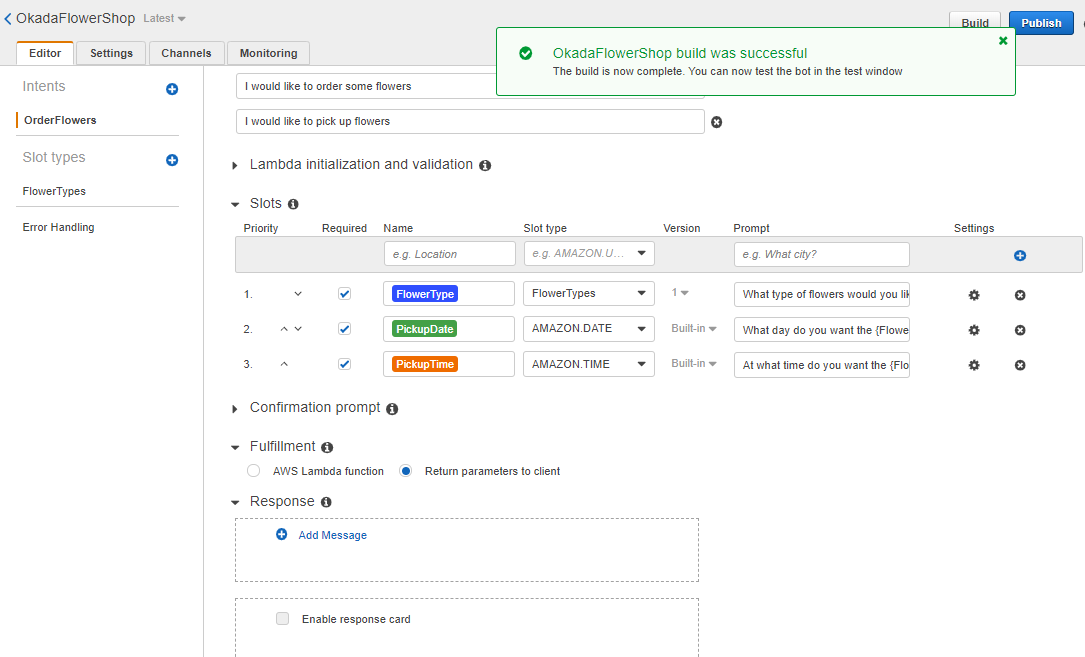Open new slot type dropdown e.g. AMAZON.U
Viewport: 1085px width, 657px height.
pyautogui.click(x=589, y=253)
